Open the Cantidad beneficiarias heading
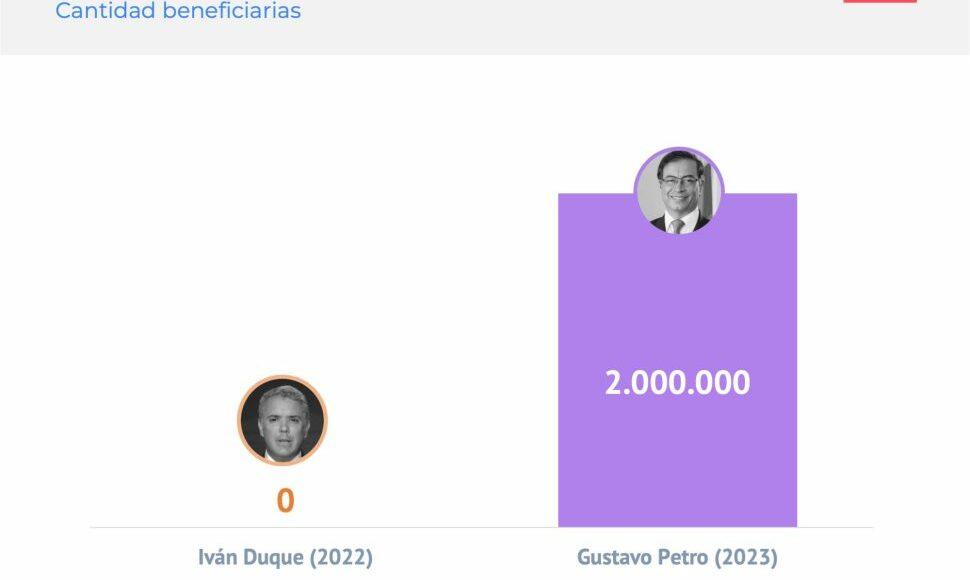 pyautogui.click(x=178, y=11)
